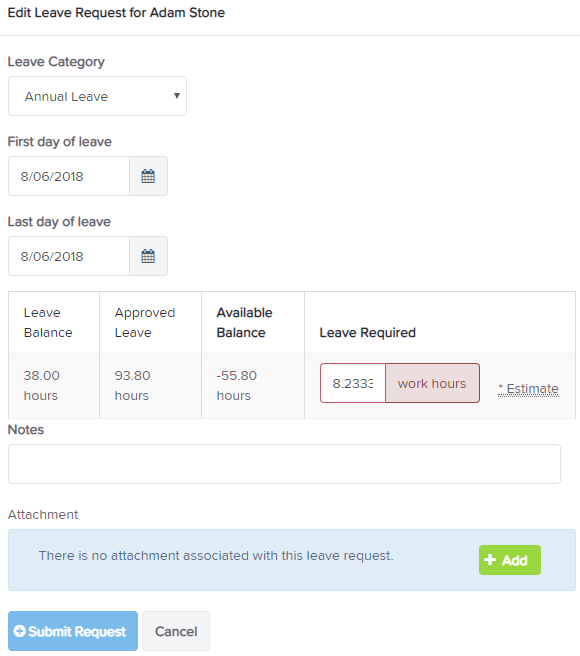Click the no attachment message text
The image size is (580, 656).
click(x=216, y=556)
